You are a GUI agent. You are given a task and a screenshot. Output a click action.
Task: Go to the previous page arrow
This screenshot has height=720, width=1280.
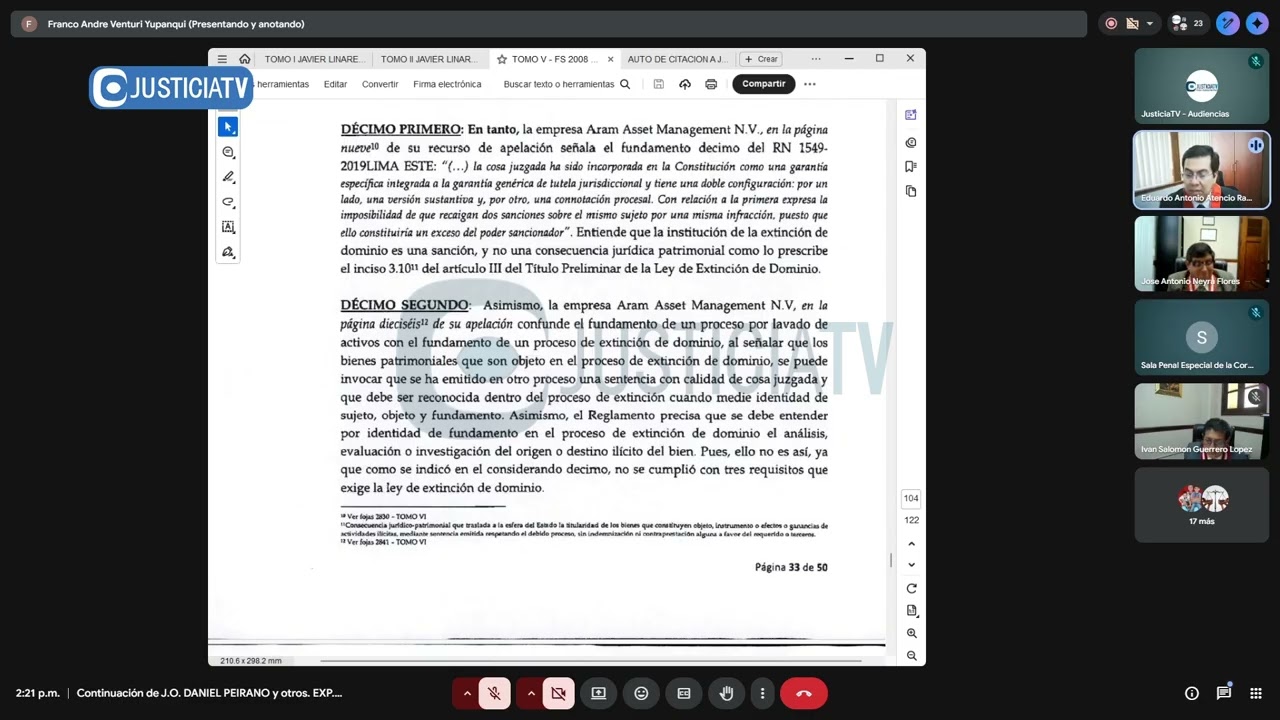[x=911, y=544]
